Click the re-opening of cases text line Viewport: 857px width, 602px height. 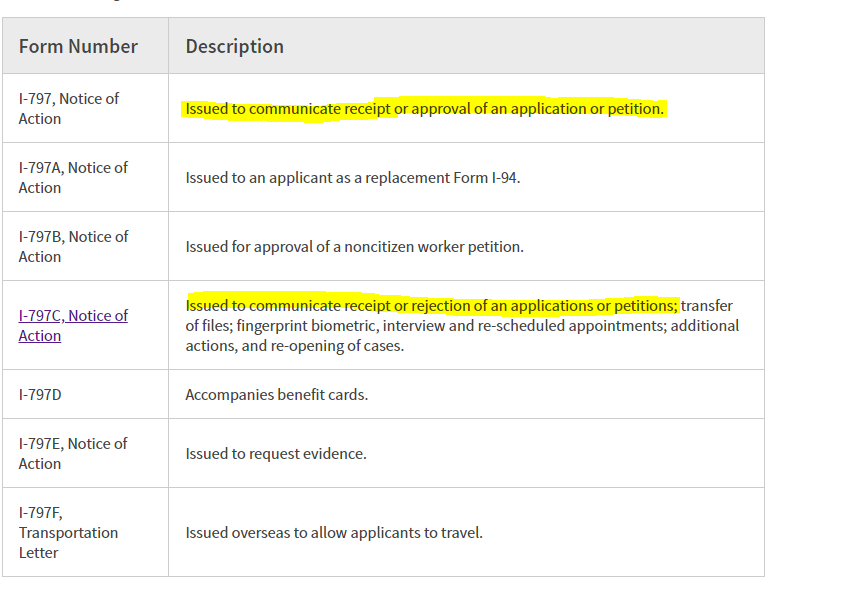[295, 346]
